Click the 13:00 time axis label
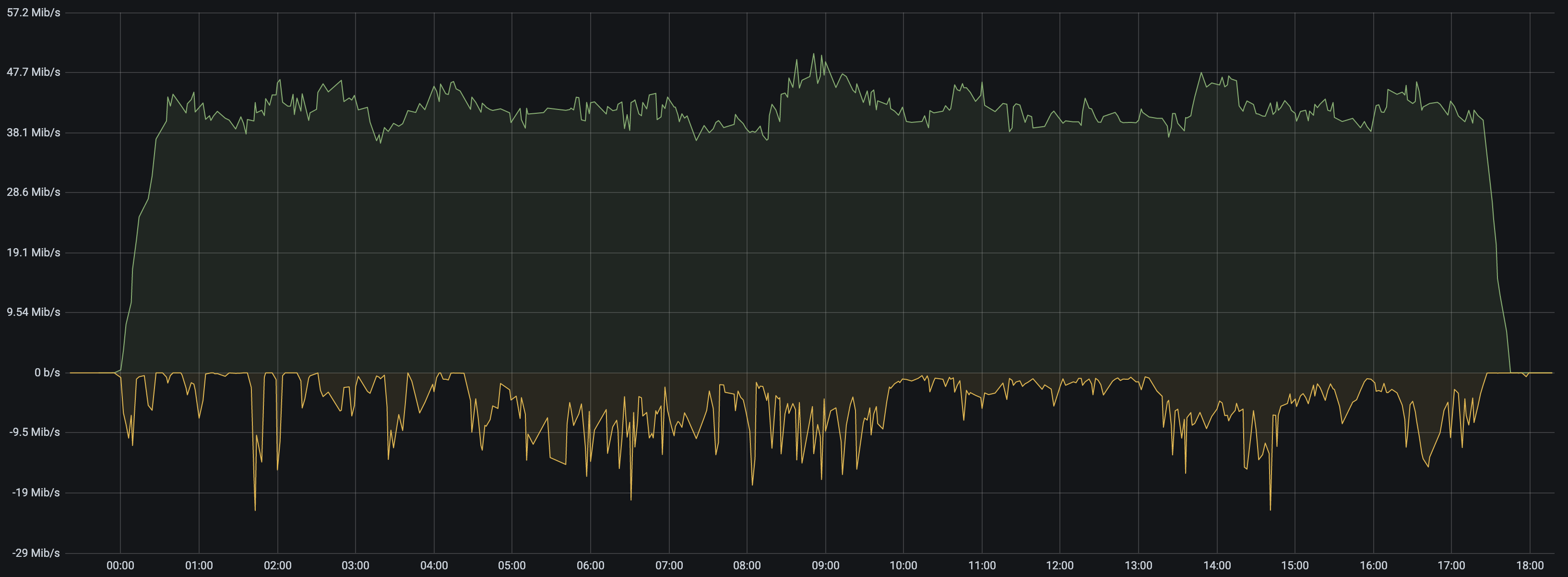 [x=1138, y=565]
